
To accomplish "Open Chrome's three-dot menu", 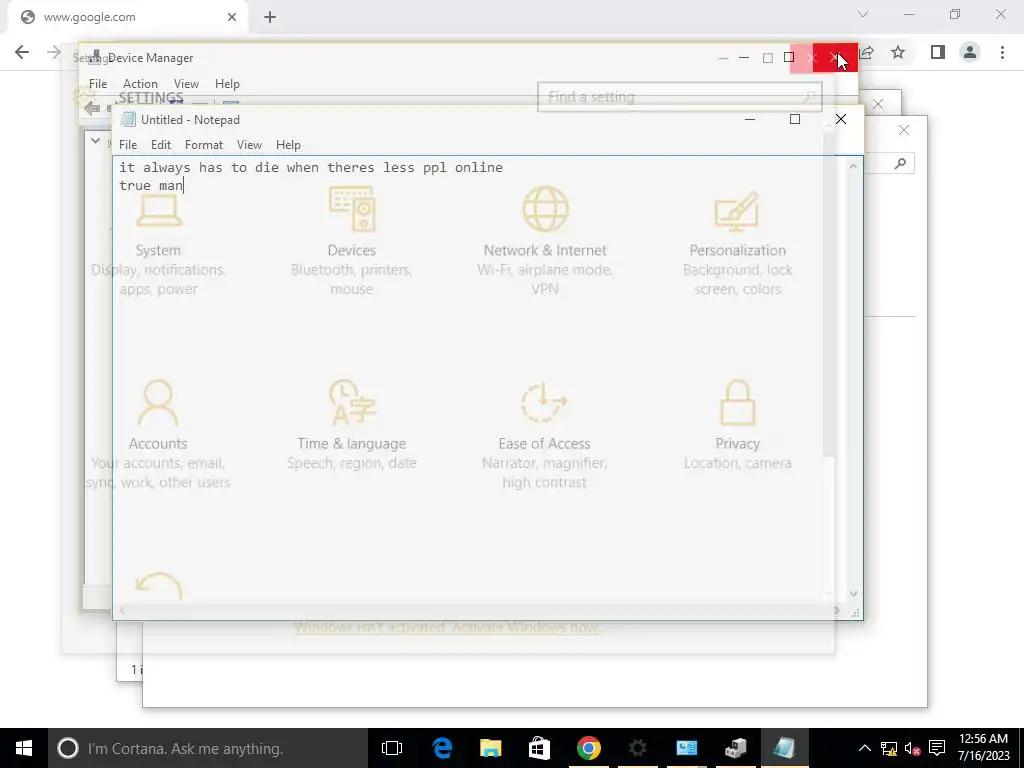I will (1002, 52).
